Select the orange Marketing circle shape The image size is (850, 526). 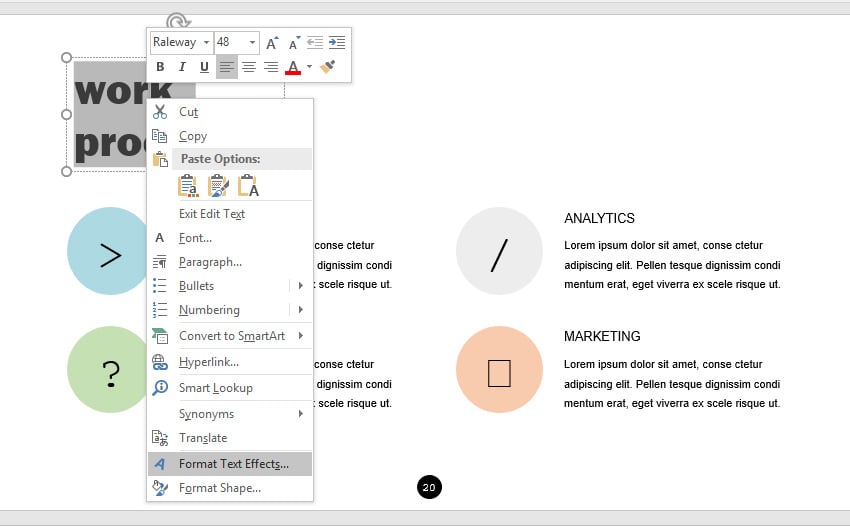499,370
